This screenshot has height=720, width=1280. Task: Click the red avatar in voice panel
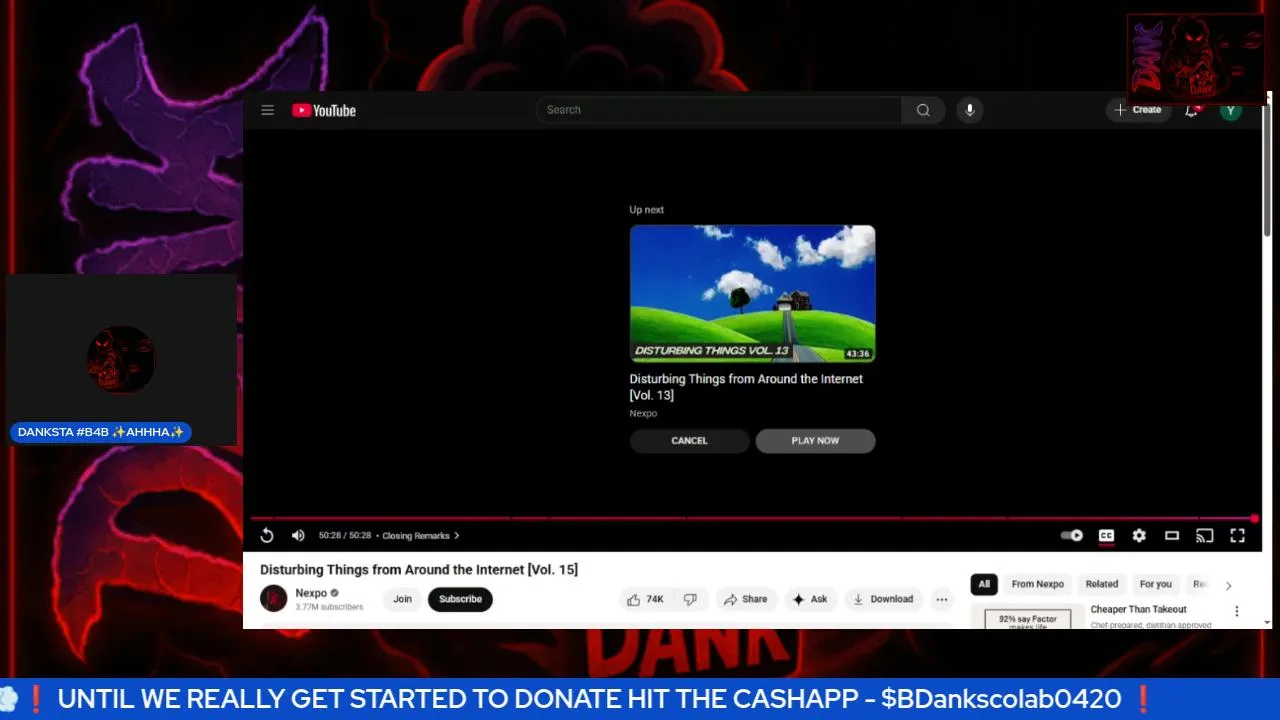tap(120, 358)
